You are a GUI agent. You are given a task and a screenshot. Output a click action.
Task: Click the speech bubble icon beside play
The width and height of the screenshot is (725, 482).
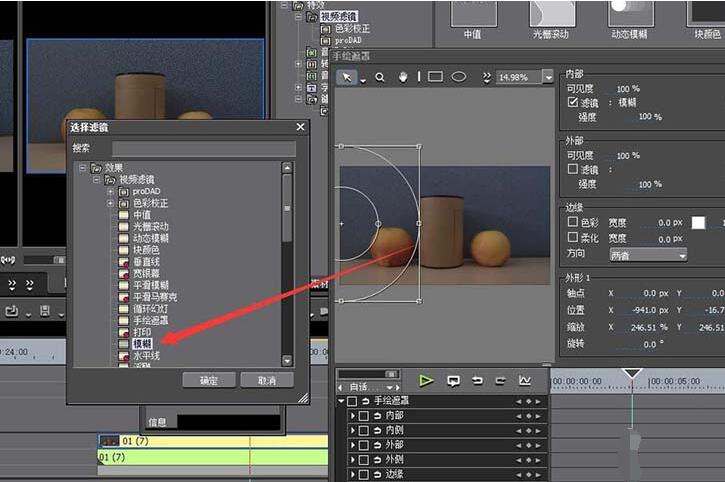[x=453, y=380]
